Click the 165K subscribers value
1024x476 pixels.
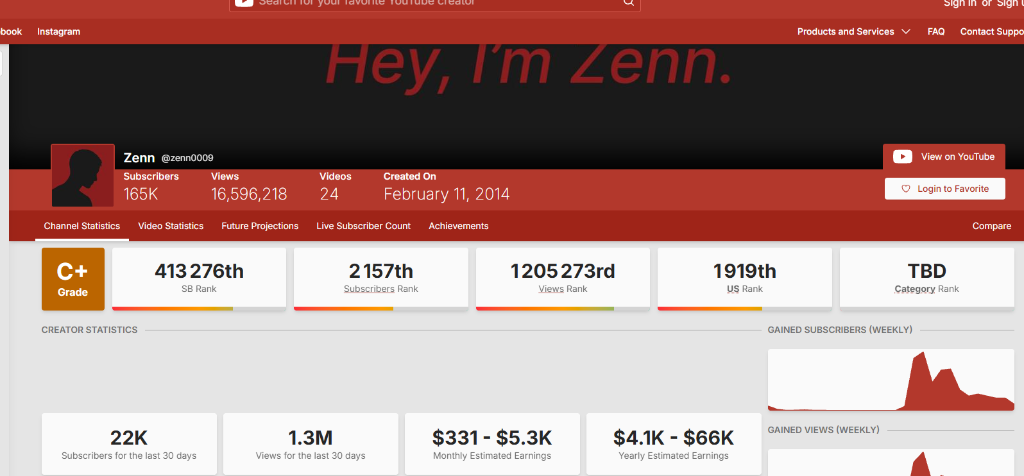141,194
